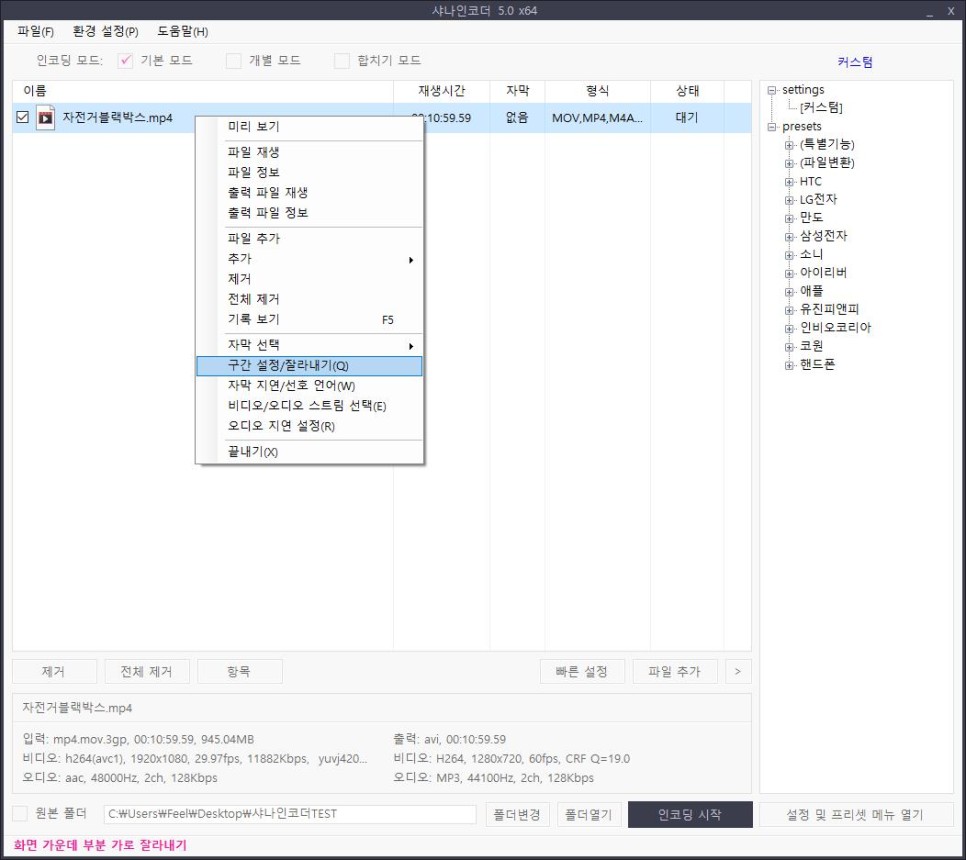Click the 재생시간 column header

pyautogui.click(x=442, y=91)
